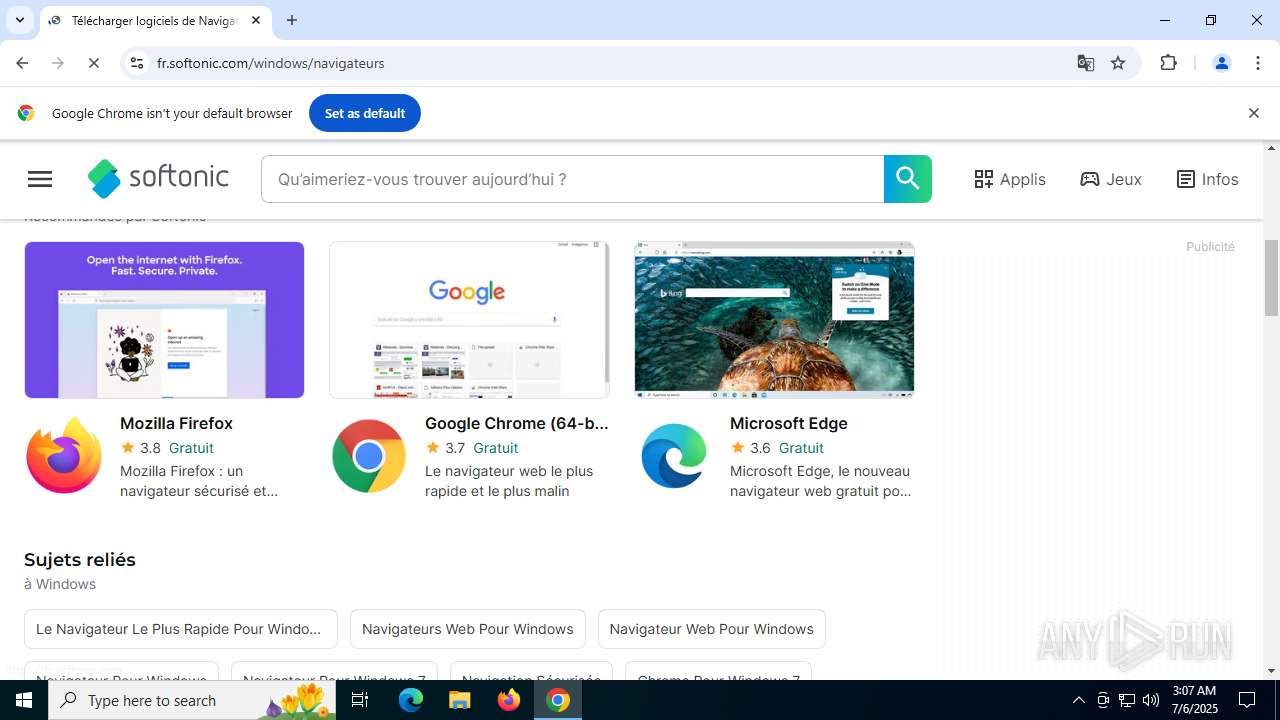Click the page vertical scrollbar thumb

1271,278
